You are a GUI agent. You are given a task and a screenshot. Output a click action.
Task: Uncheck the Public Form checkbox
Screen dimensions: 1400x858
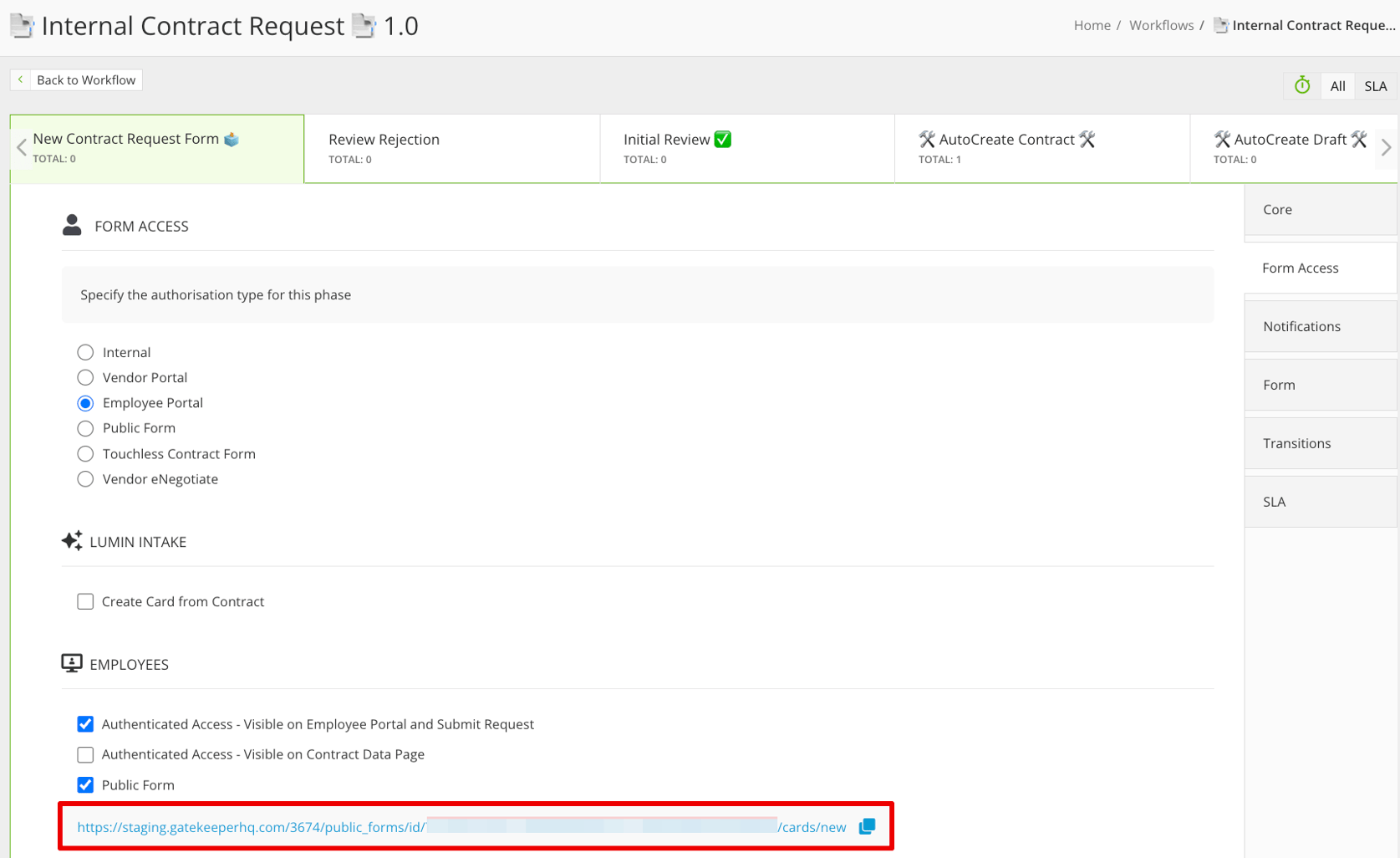click(x=85, y=784)
